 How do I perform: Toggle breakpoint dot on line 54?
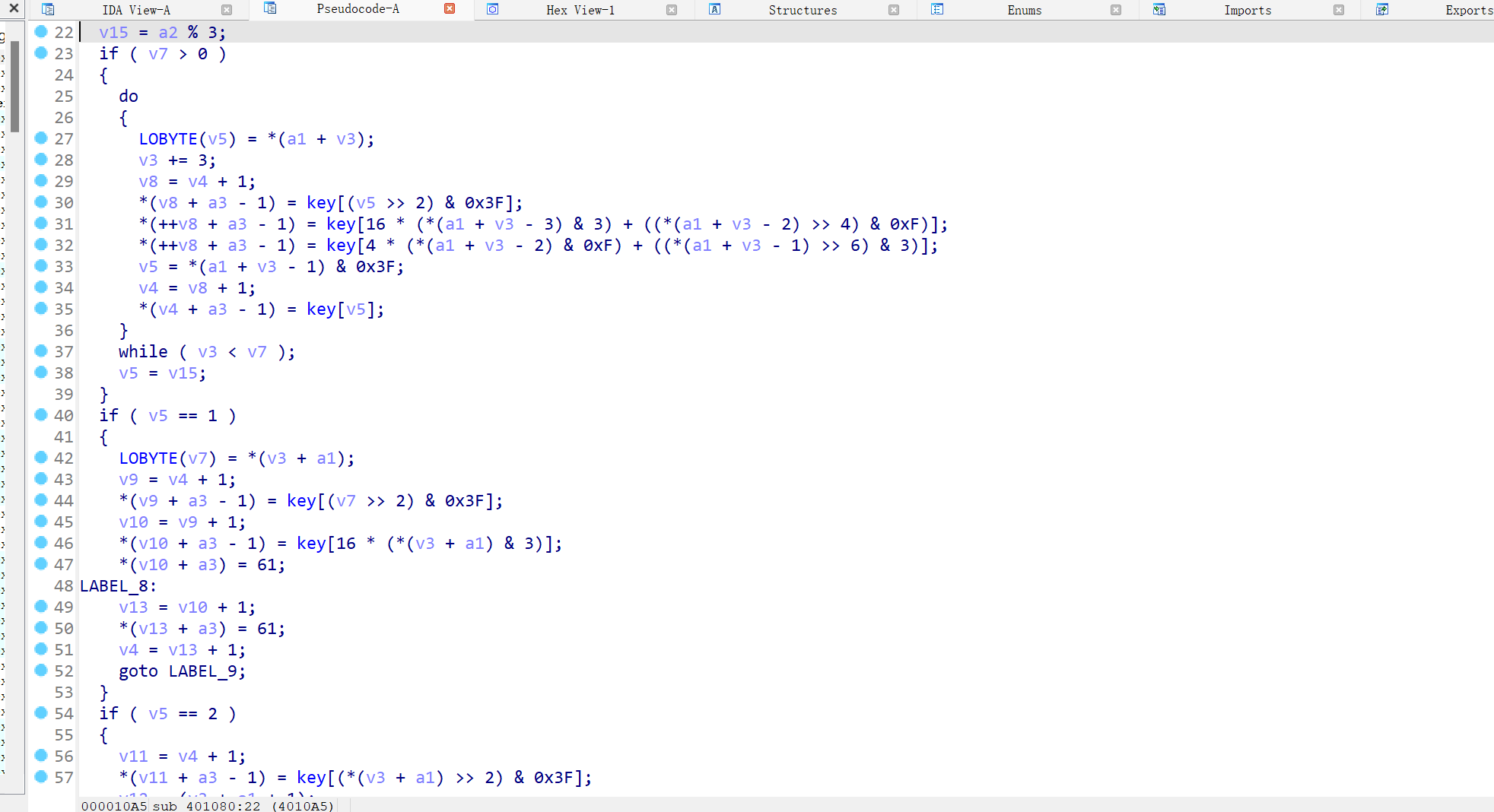coord(41,712)
